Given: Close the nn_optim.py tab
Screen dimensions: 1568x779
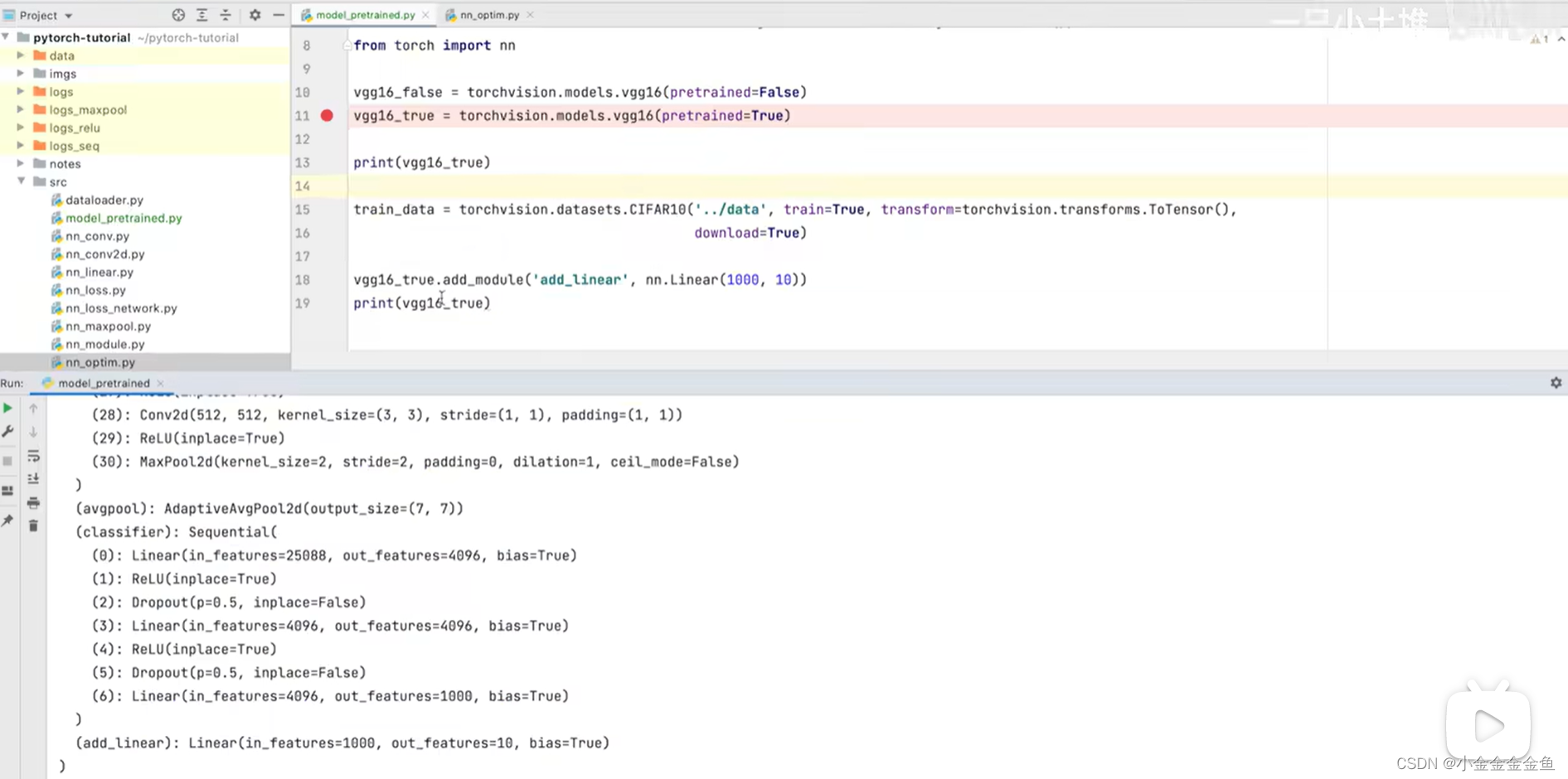Looking at the screenshot, I should point(530,15).
